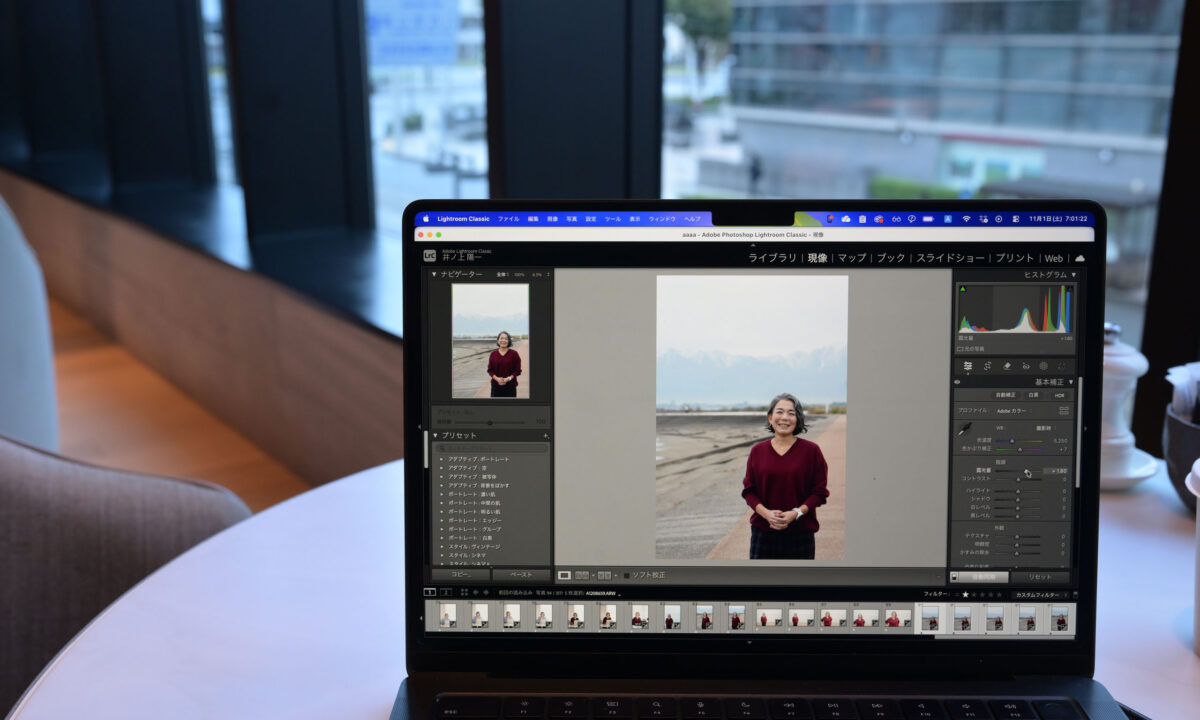Screen dimensions: 1200x720
Task: Open the カスタムフィルター dropdown
Action: tap(1040, 595)
